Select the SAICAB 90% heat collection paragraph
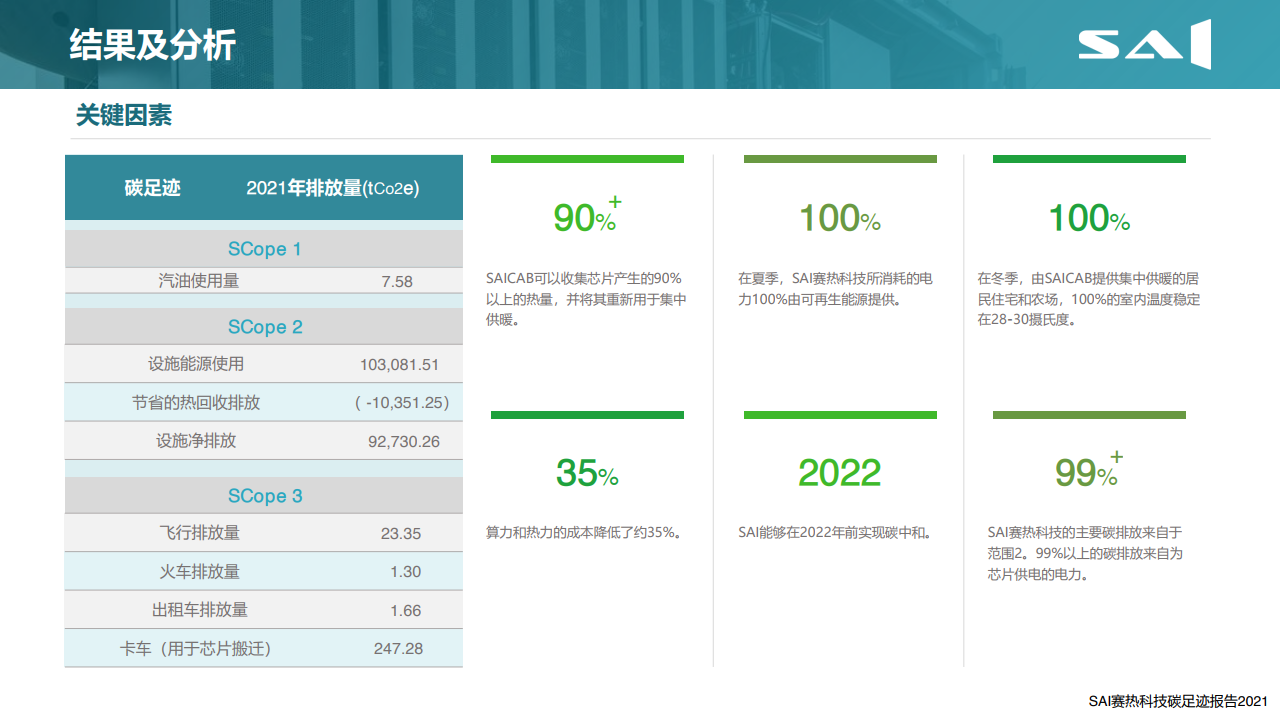The image size is (1280, 720). [x=586, y=299]
